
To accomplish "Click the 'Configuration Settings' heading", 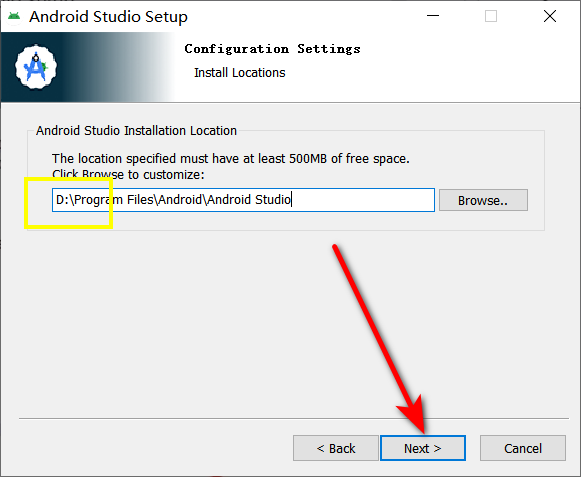I will click(272, 49).
